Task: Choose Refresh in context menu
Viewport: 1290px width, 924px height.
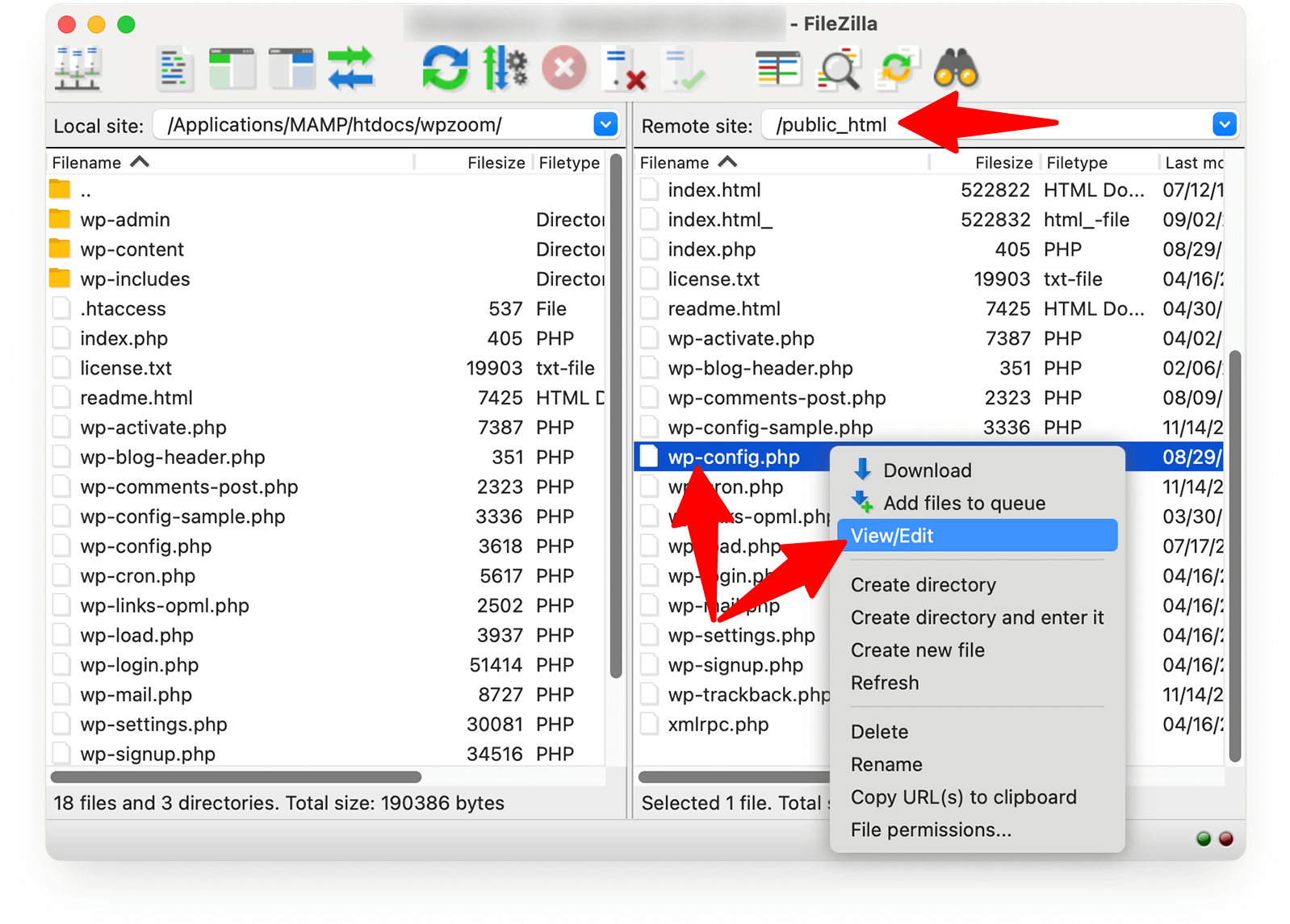Action: click(x=978, y=683)
